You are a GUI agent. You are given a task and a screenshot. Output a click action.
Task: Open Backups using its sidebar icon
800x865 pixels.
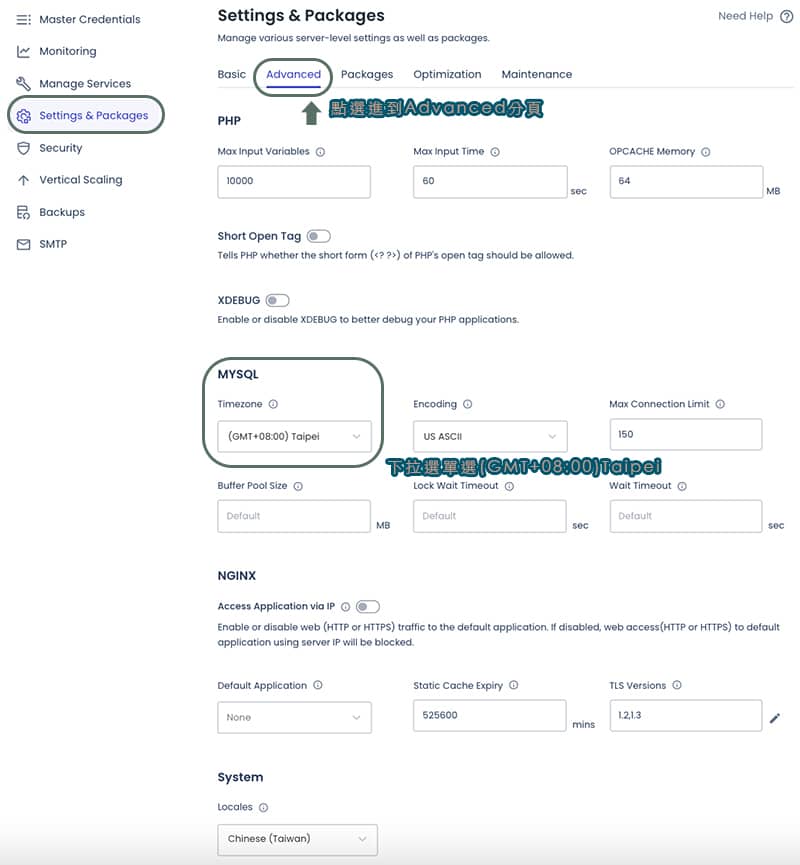[23, 212]
